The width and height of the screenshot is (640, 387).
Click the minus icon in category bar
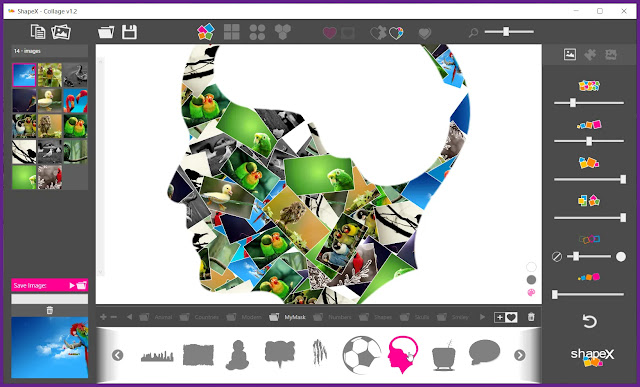click(114, 317)
